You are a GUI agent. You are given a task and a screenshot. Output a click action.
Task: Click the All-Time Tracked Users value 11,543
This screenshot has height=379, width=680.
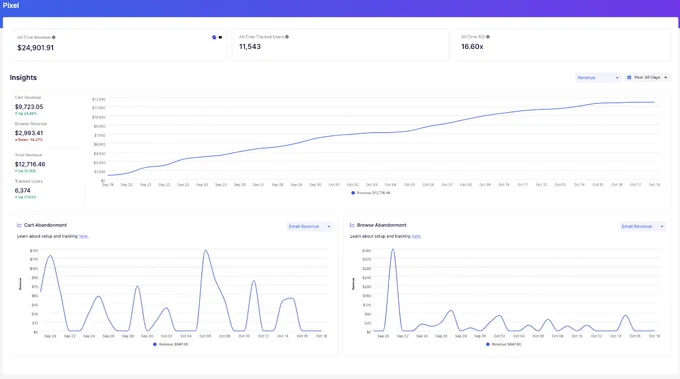[250, 46]
